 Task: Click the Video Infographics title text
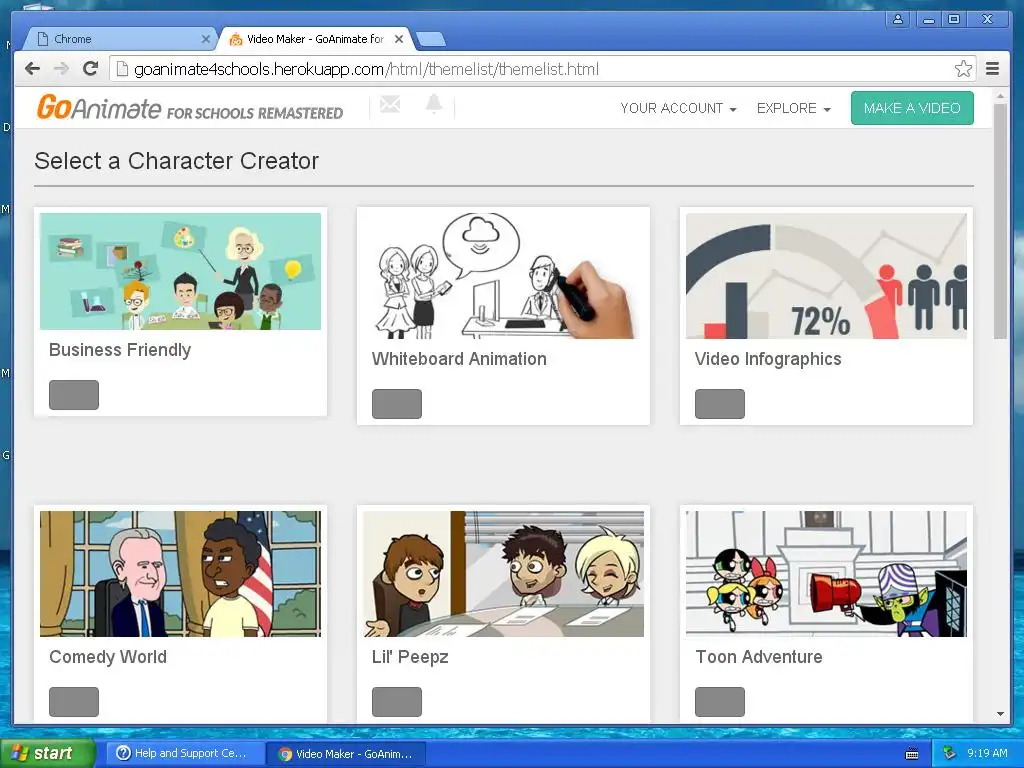[768, 359]
